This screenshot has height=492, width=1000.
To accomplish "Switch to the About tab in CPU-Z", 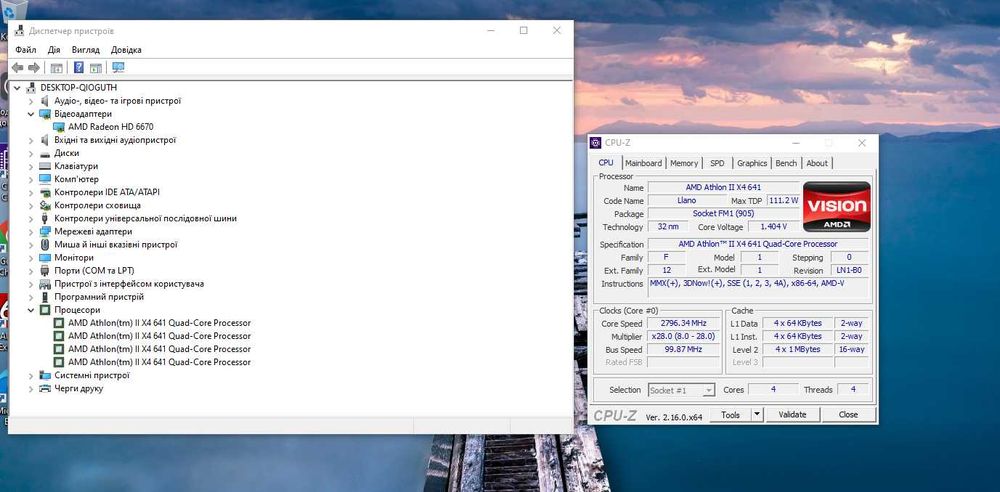I will tap(817, 163).
